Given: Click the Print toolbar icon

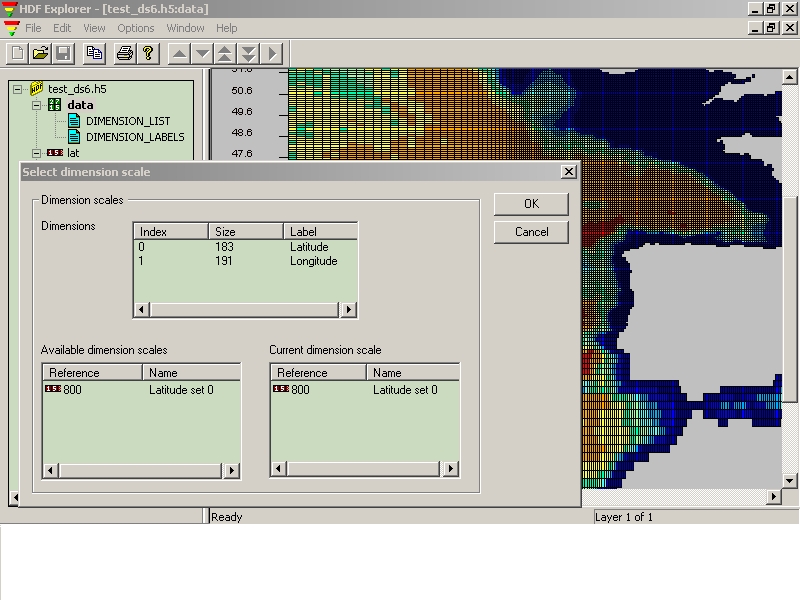Looking at the screenshot, I should pyautogui.click(x=125, y=53).
